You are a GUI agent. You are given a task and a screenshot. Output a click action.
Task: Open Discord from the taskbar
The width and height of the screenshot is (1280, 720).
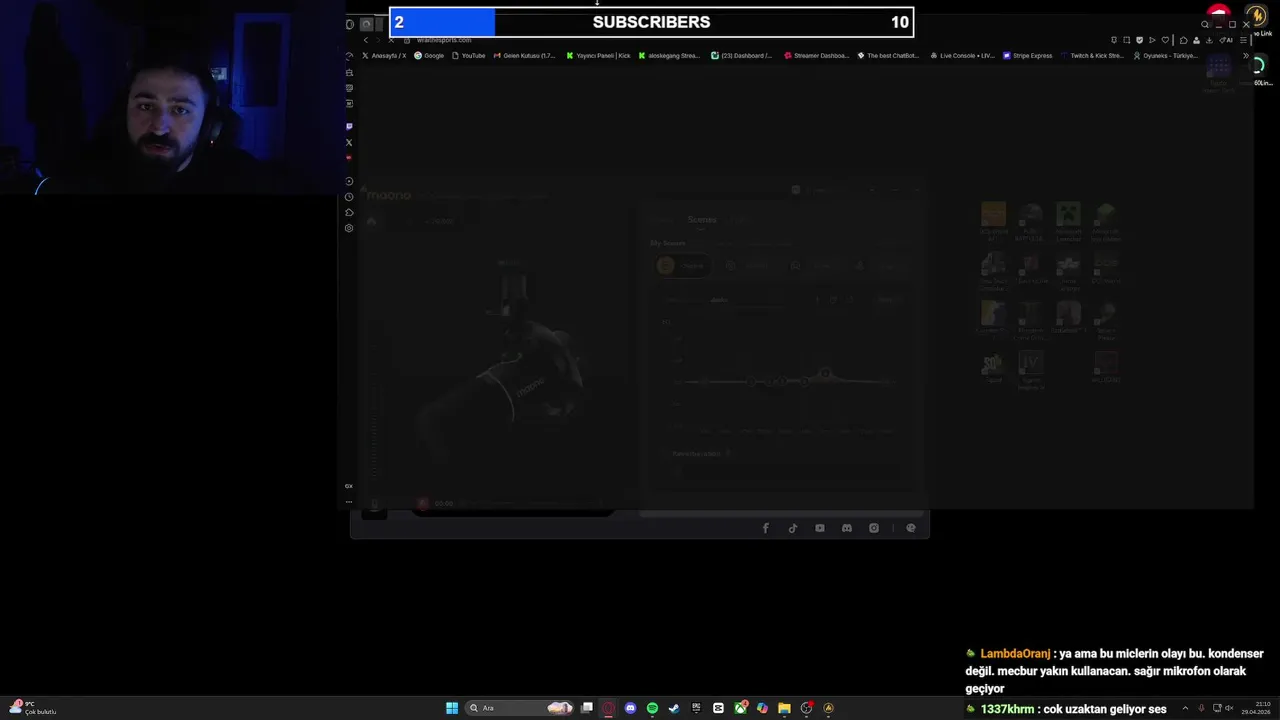tap(630, 708)
